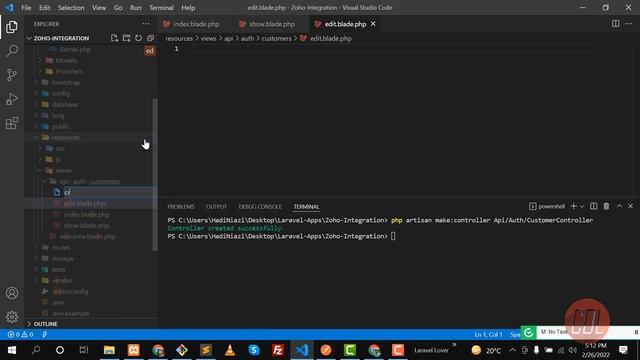Collapse the resources folder

coord(65,138)
